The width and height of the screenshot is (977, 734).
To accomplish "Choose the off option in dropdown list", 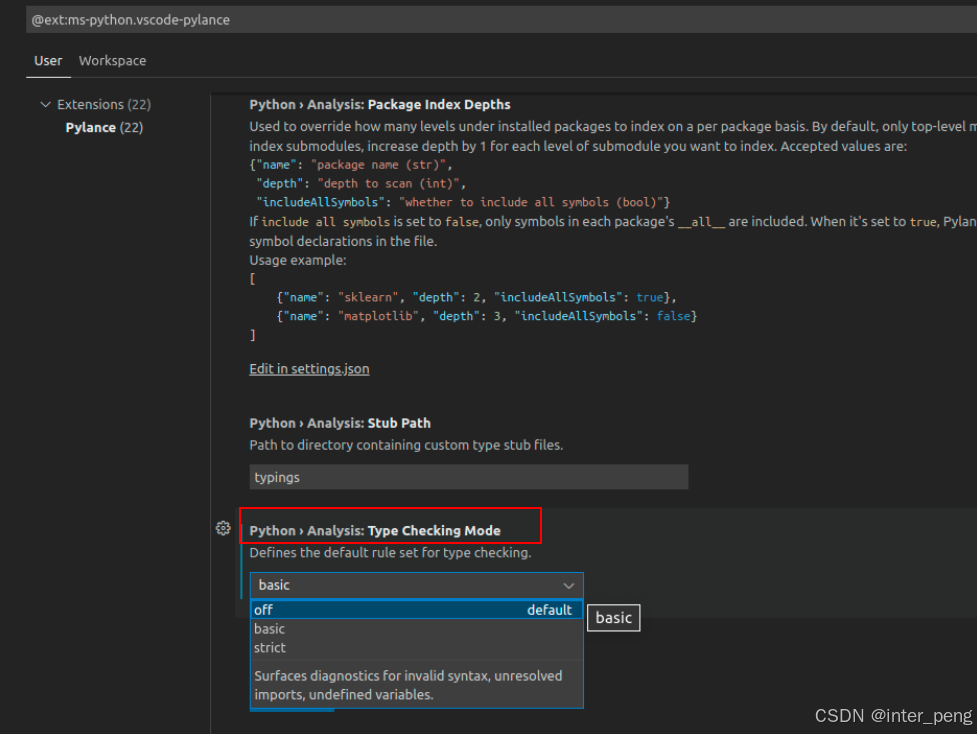I will pyautogui.click(x=416, y=610).
